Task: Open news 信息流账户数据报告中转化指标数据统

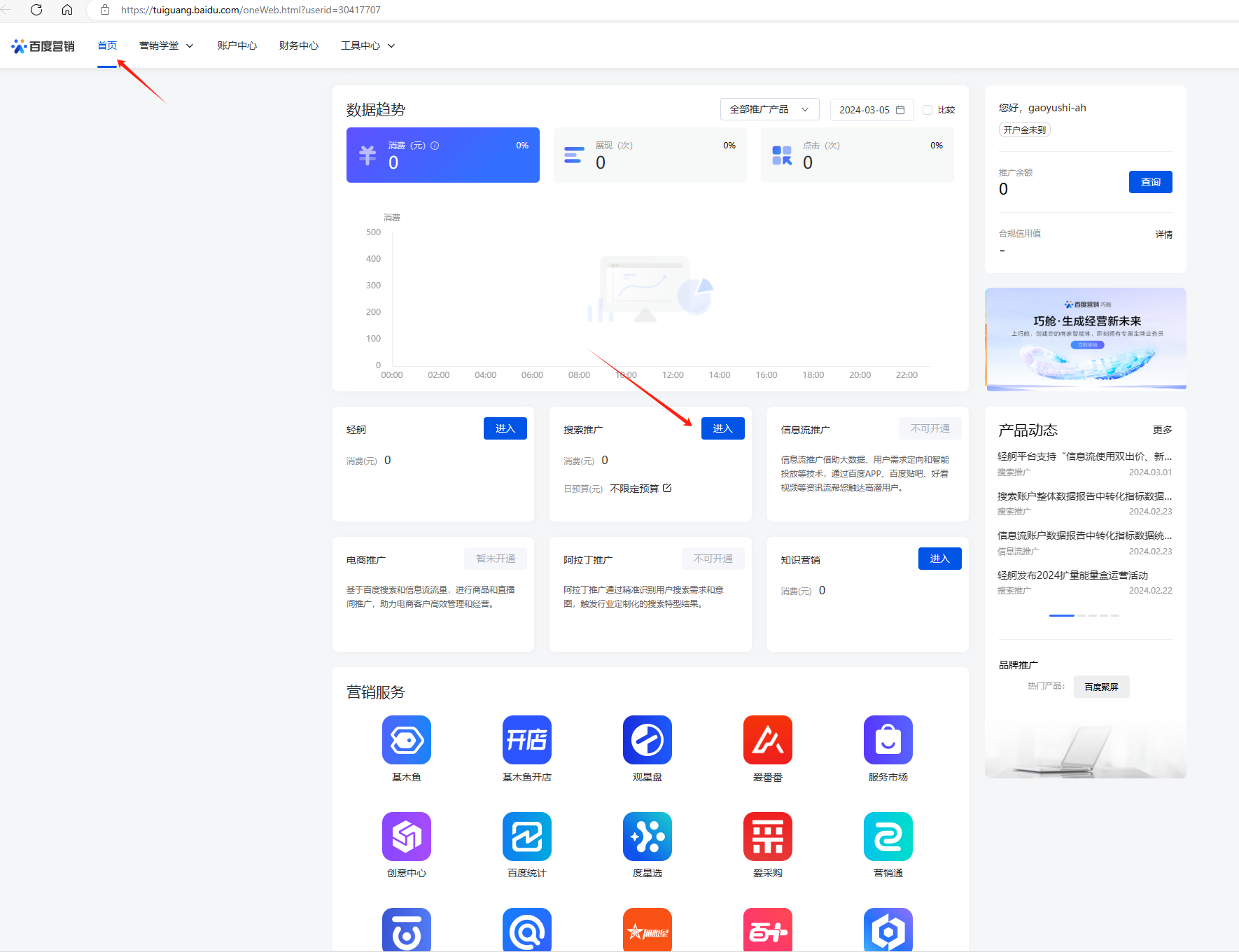Action: [1085, 535]
